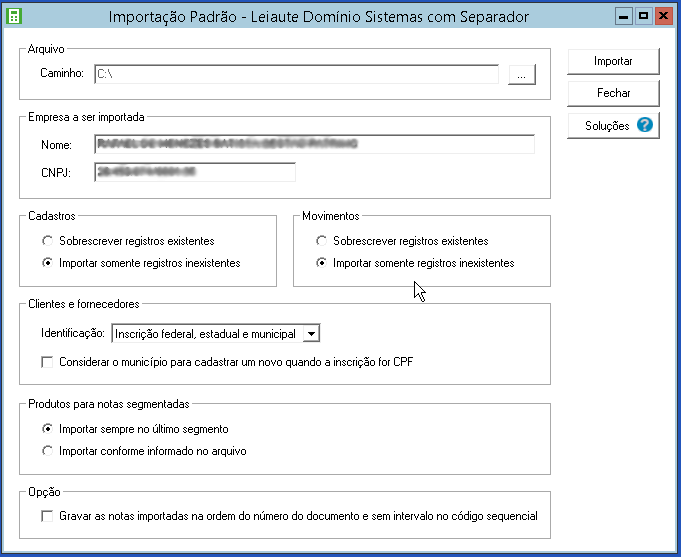Choose Sobrescrever registros existentes under Movimentos
681x557 pixels.
click(321, 241)
